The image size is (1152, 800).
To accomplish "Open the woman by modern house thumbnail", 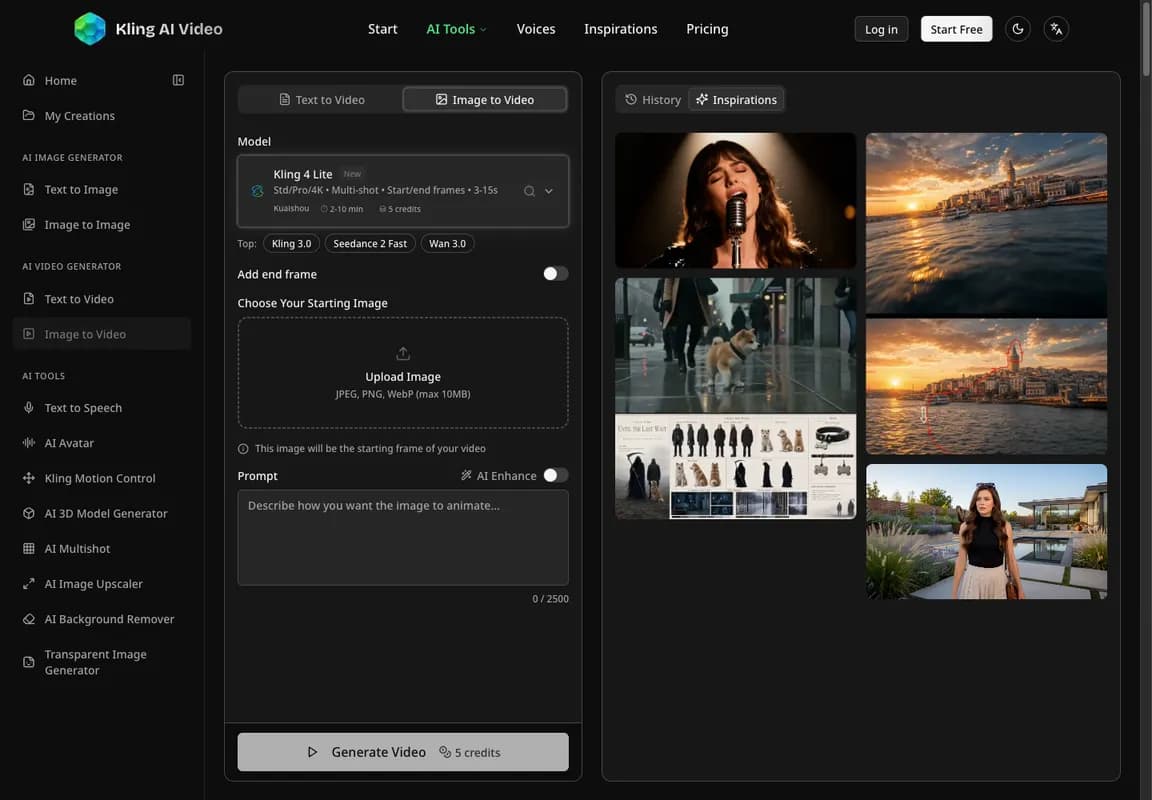I will [x=986, y=531].
